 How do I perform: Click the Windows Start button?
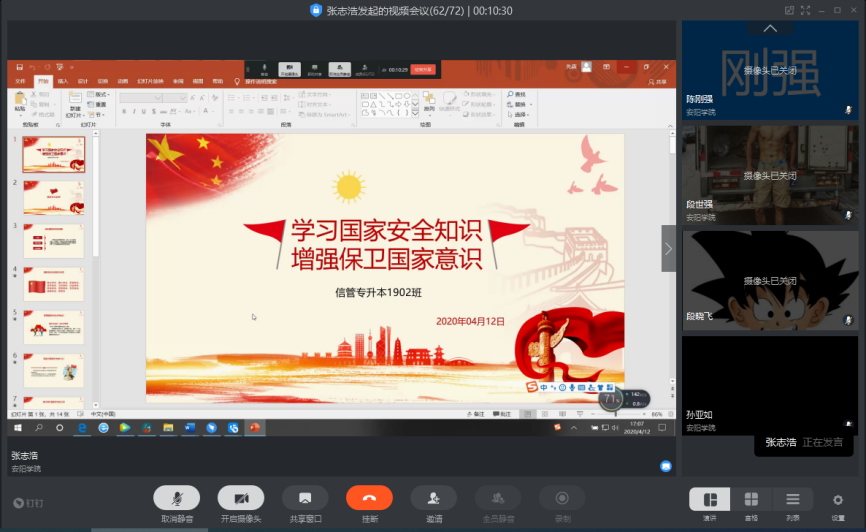tap(18, 428)
